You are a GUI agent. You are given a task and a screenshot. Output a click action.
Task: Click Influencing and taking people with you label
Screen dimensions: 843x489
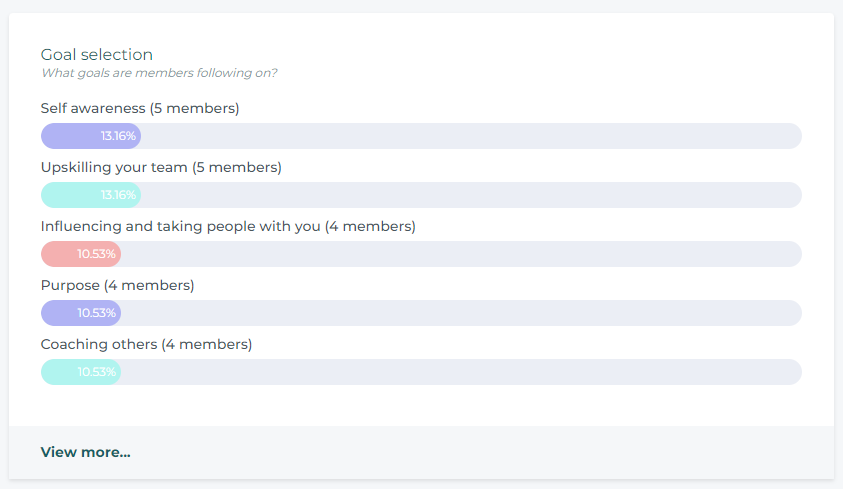point(228,226)
